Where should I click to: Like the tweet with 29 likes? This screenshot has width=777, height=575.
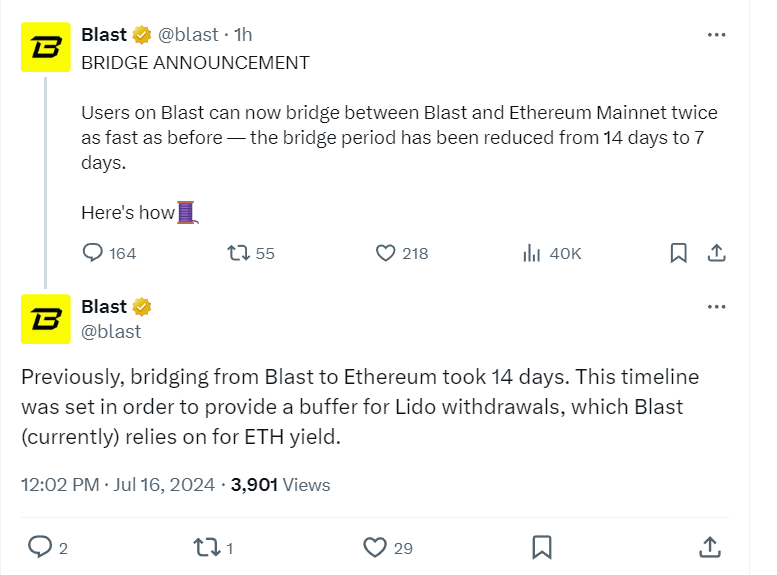point(388,548)
